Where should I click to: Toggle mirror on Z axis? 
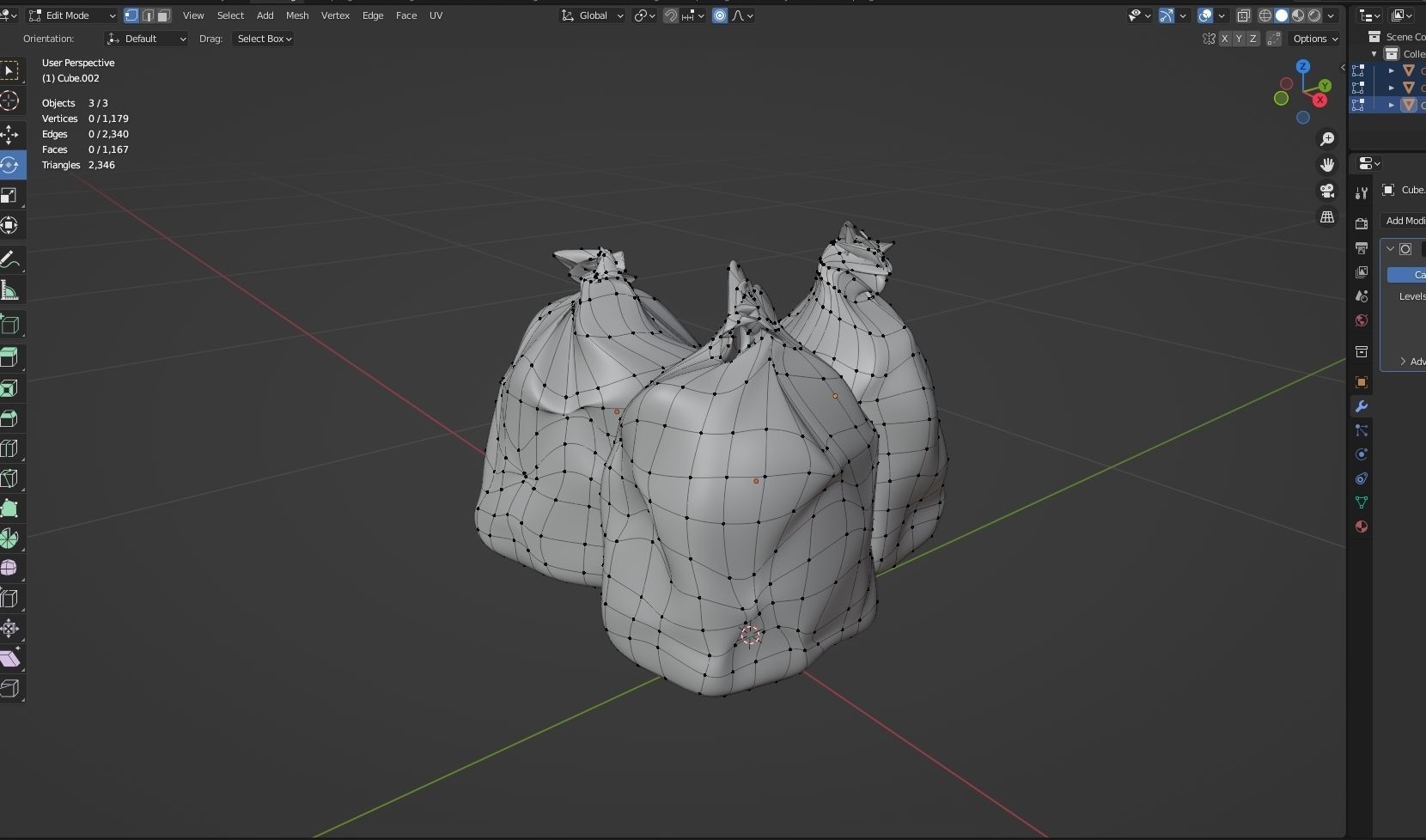1252,39
